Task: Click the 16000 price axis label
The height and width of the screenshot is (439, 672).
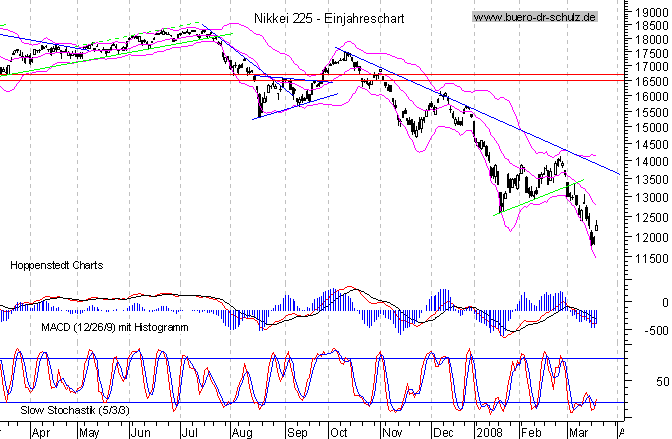Action: click(x=651, y=96)
